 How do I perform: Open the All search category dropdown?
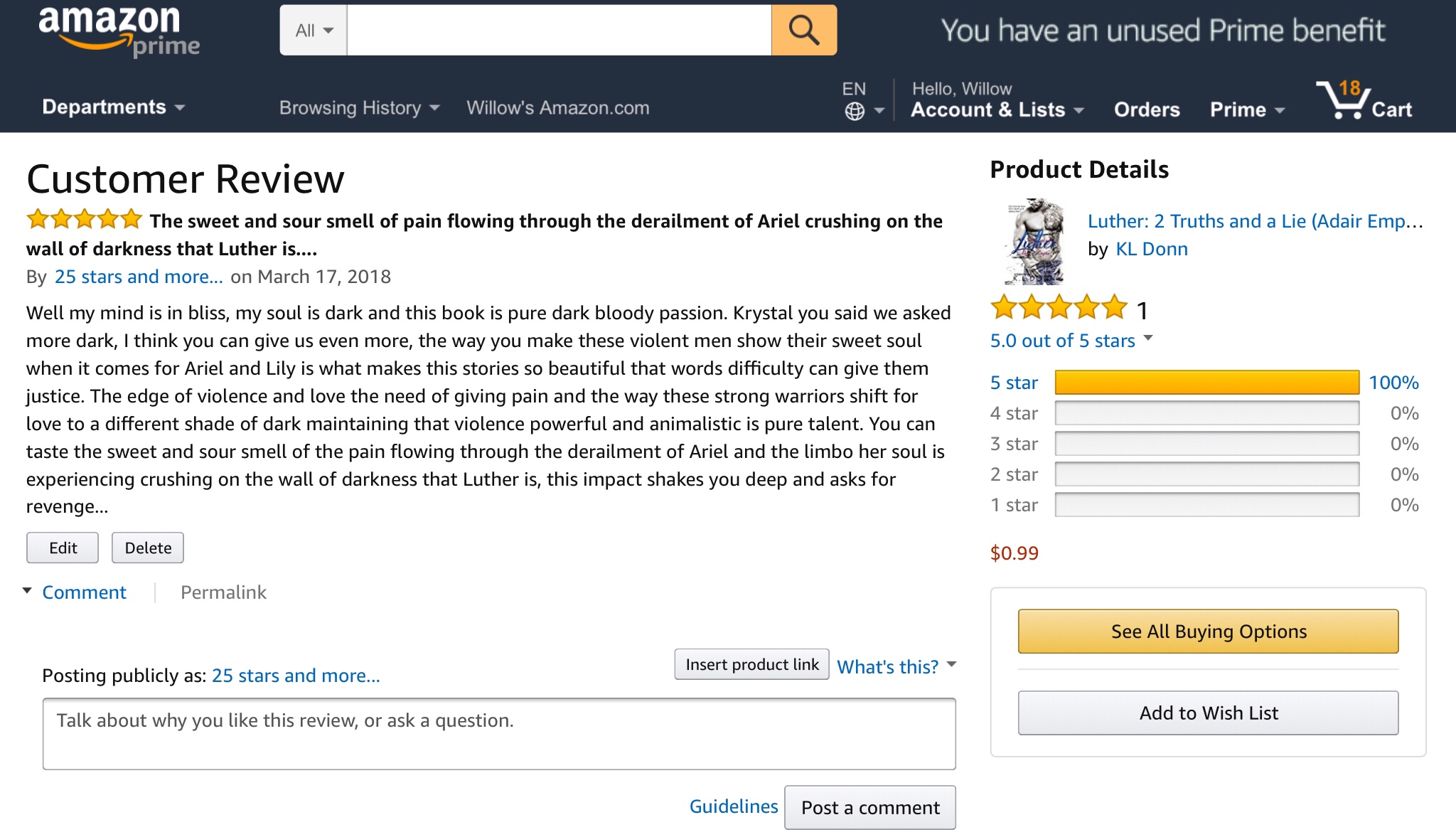pos(314,31)
